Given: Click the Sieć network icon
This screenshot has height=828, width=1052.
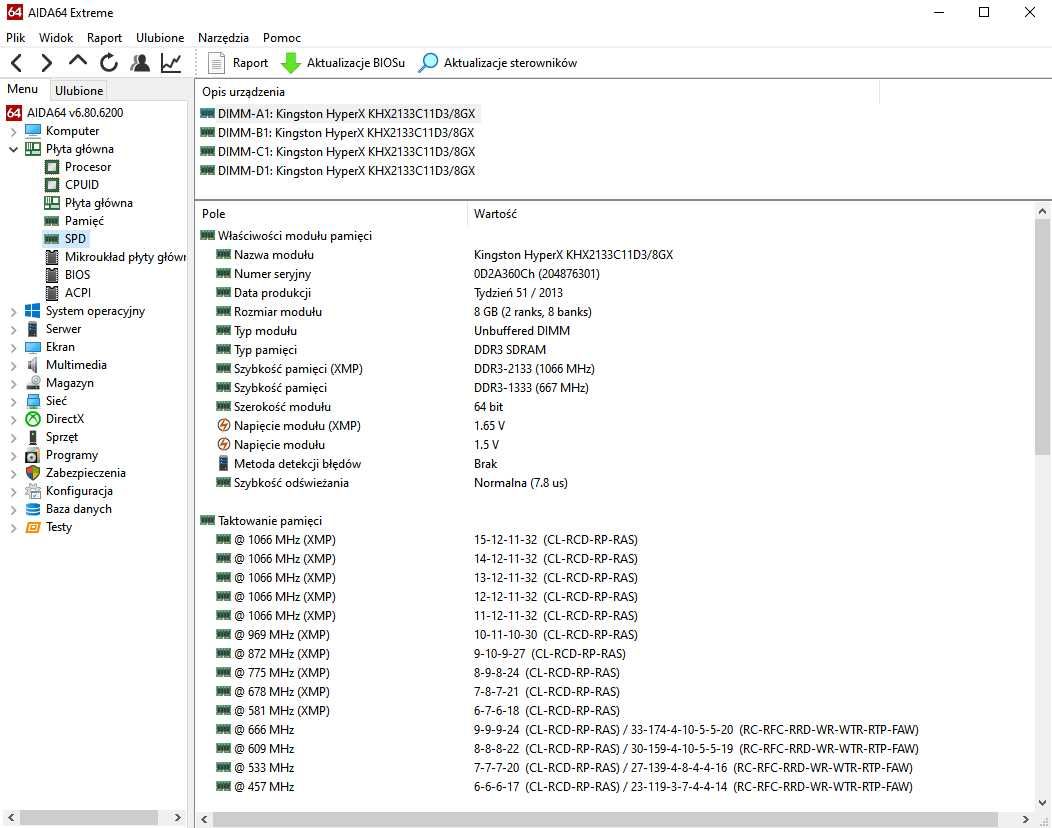Looking at the screenshot, I should (33, 401).
